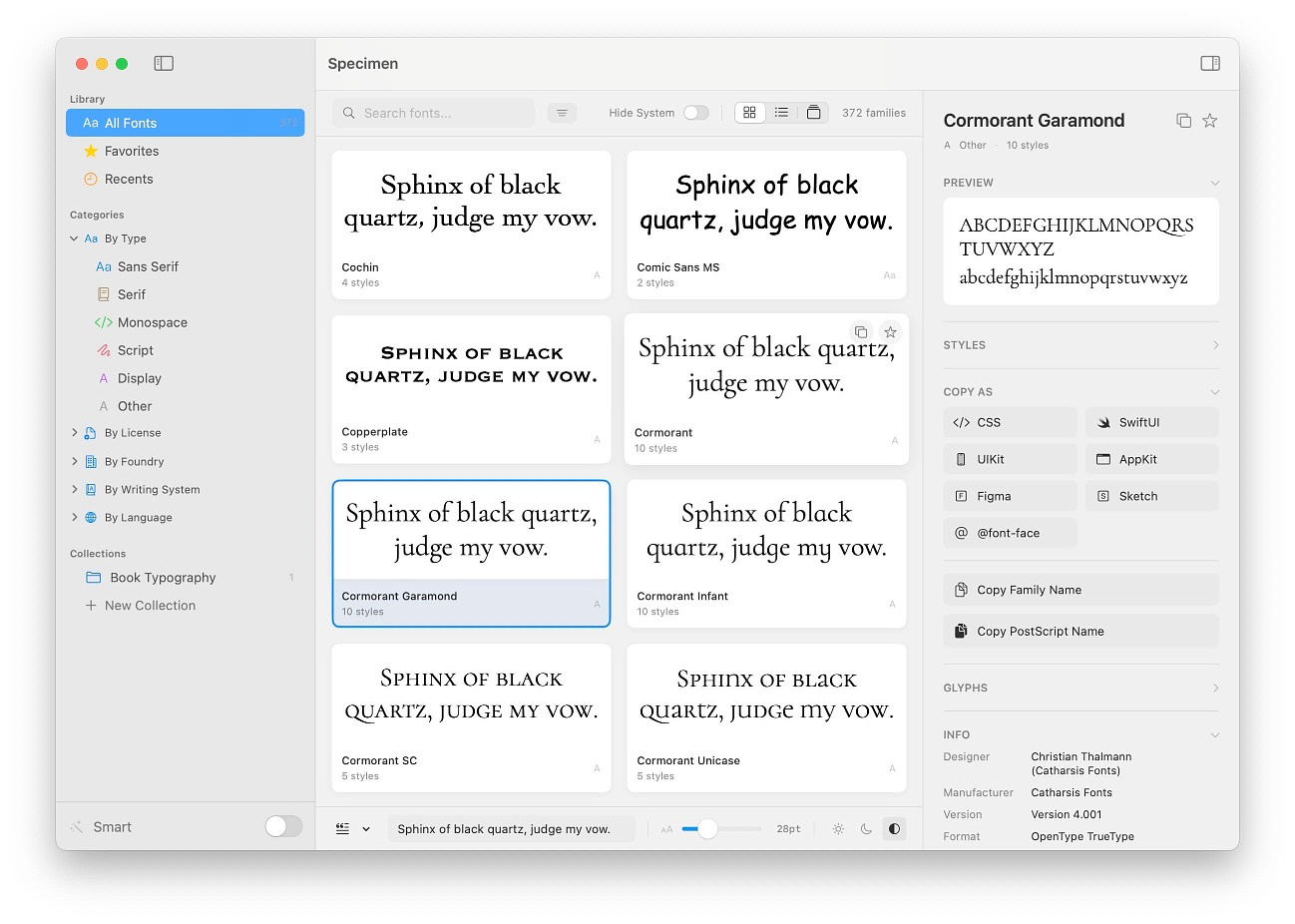
Task: Switch to list view layout
Action: click(781, 113)
